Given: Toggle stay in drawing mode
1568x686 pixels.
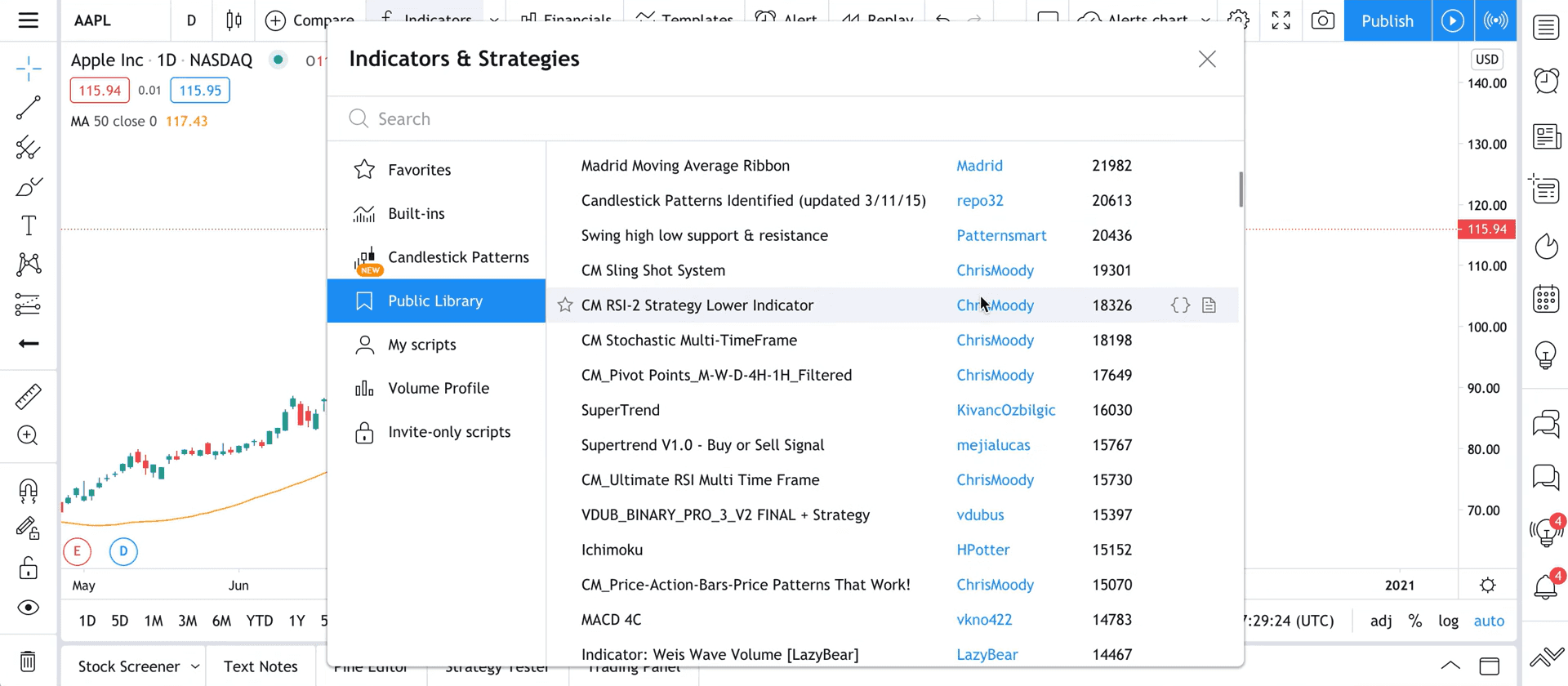Looking at the screenshot, I should click(29, 529).
